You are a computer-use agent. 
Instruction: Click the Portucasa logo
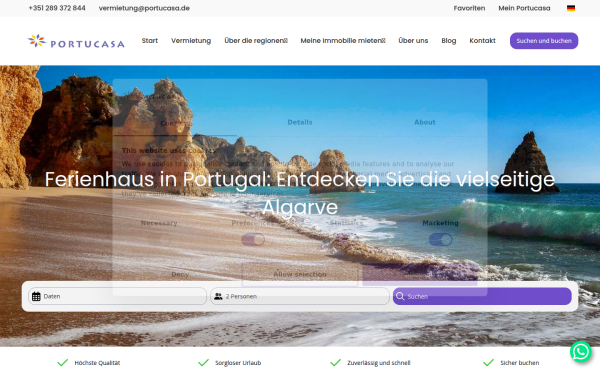point(76,41)
